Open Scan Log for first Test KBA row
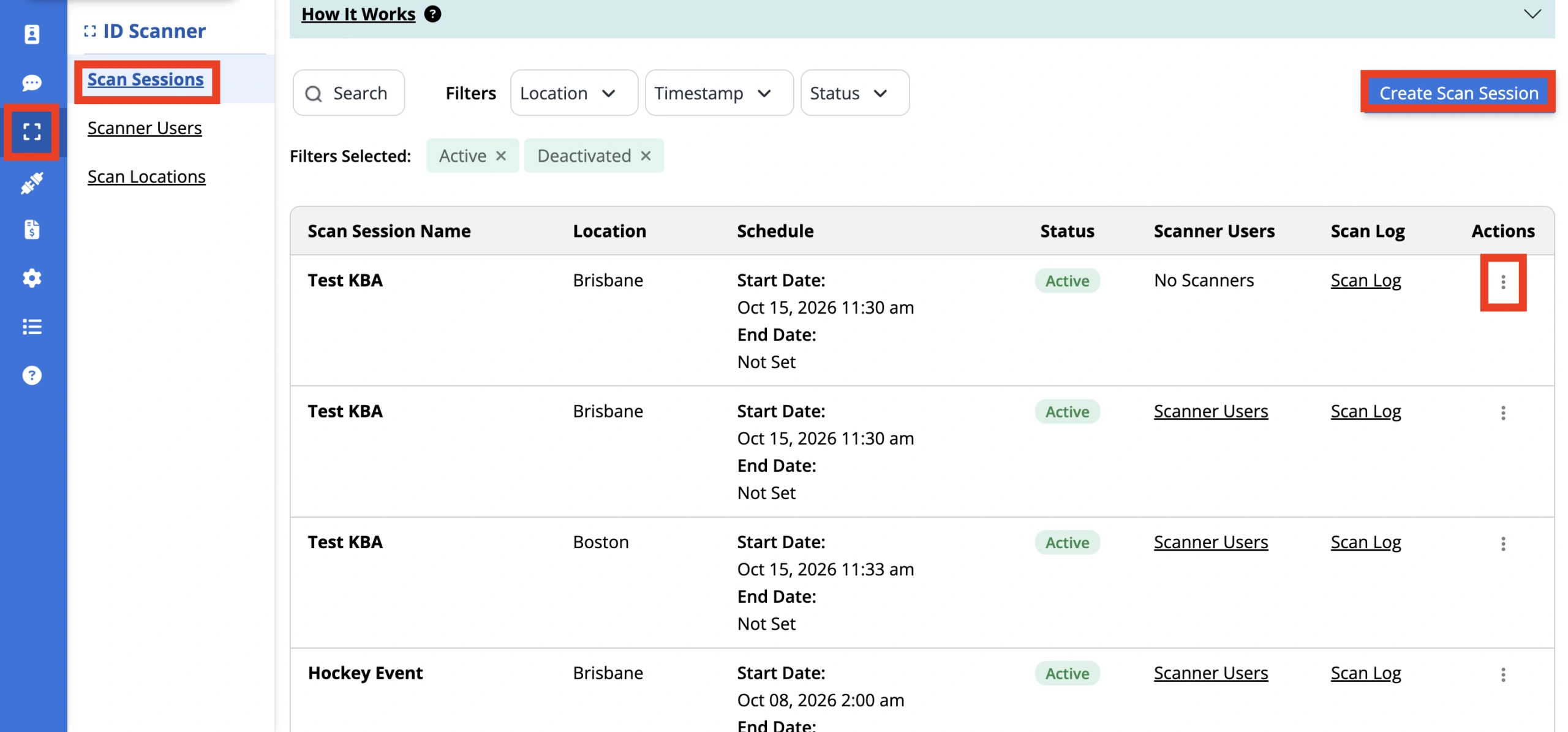Viewport: 1568px width, 732px height. click(x=1365, y=280)
